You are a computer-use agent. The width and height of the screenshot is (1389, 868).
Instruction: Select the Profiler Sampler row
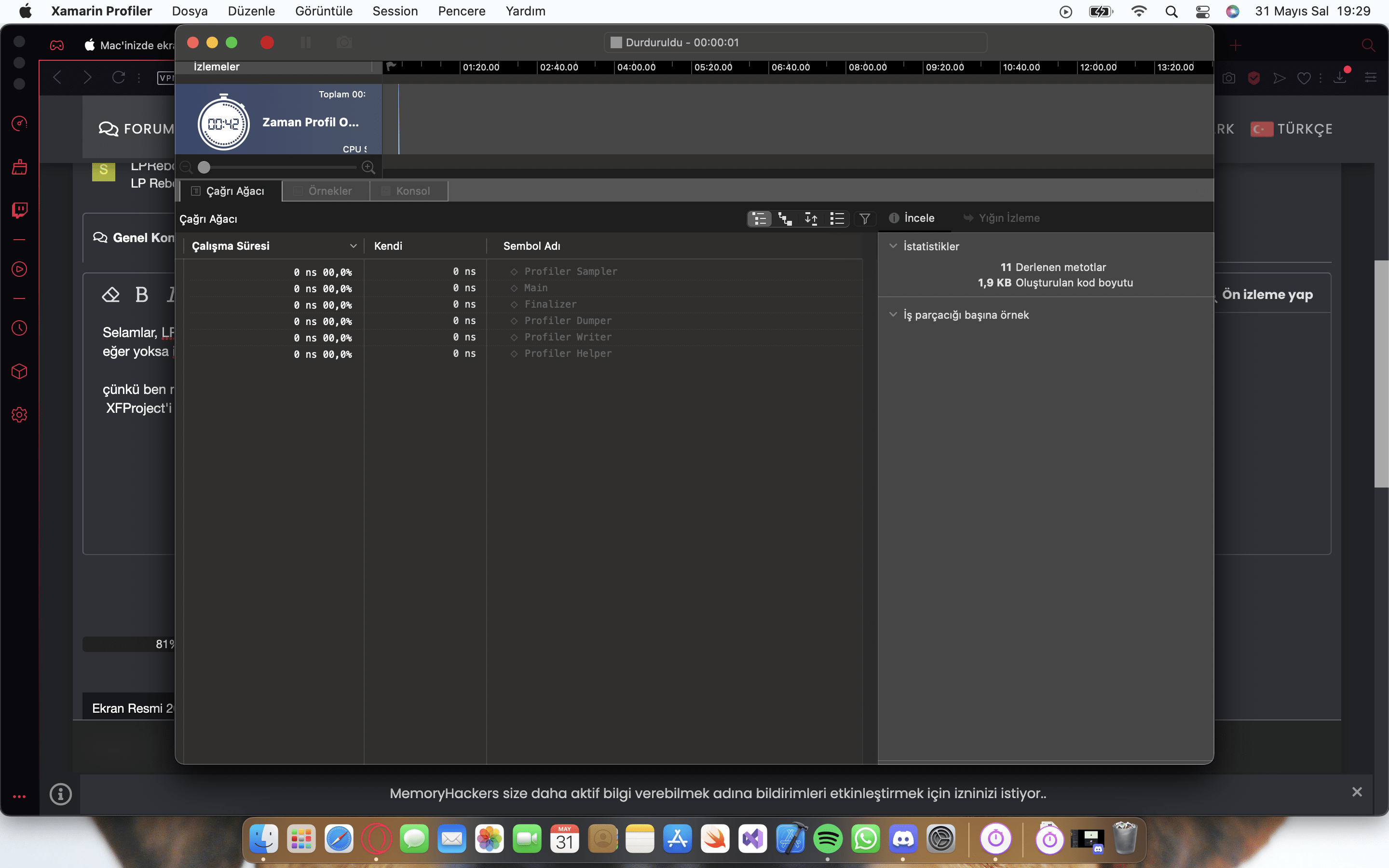tap(522, 271)
